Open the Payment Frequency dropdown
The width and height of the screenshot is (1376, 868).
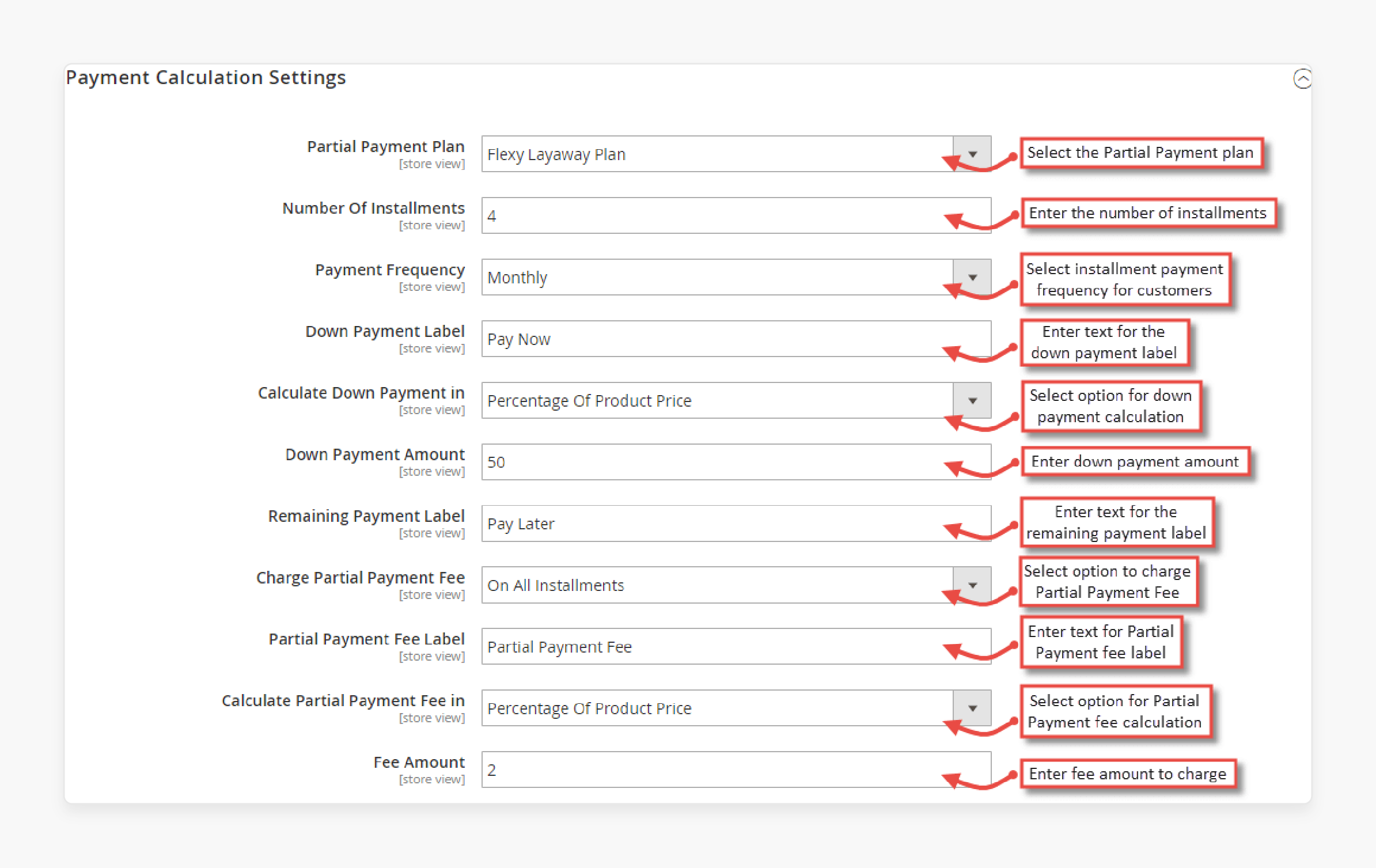click(736, 277)
